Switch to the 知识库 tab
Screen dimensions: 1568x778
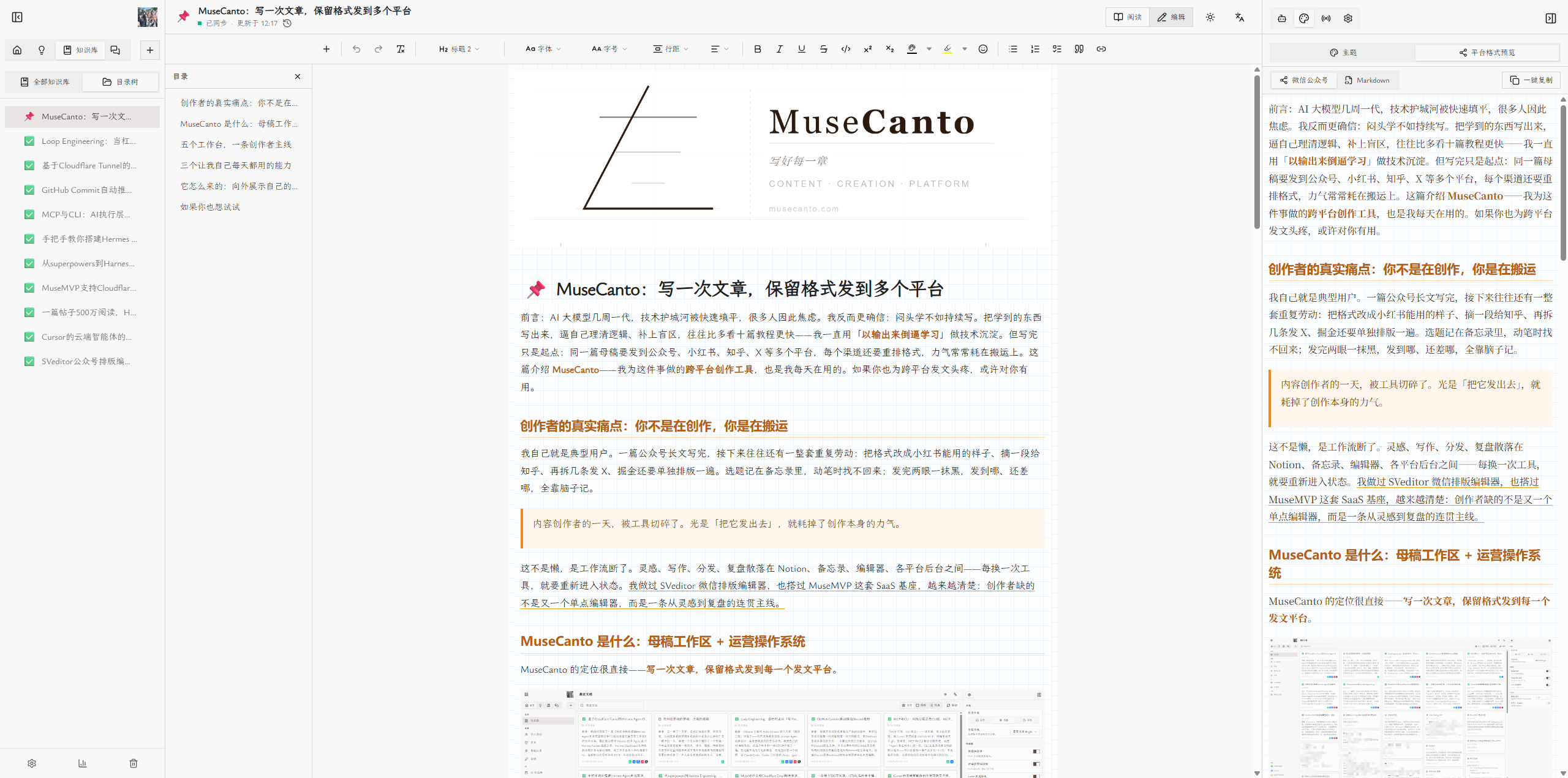pyautogui.click(x=81, y=50)
